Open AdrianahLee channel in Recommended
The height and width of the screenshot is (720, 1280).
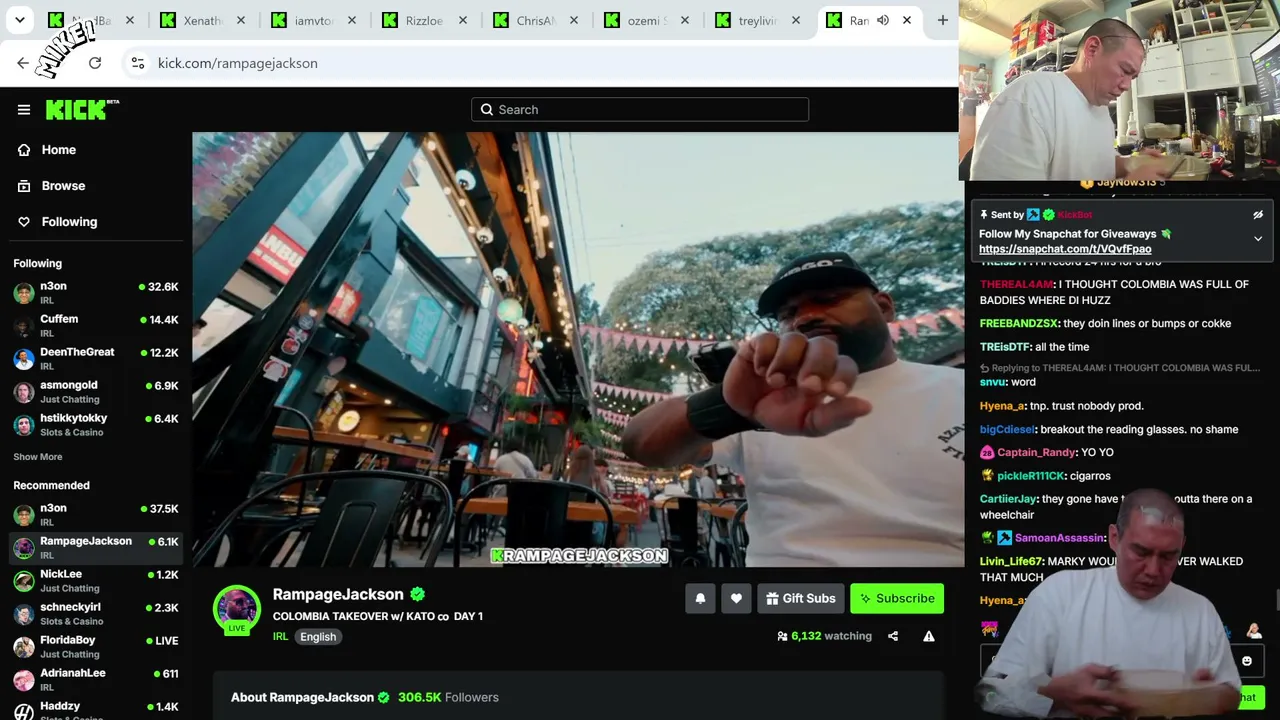[96, 680]
